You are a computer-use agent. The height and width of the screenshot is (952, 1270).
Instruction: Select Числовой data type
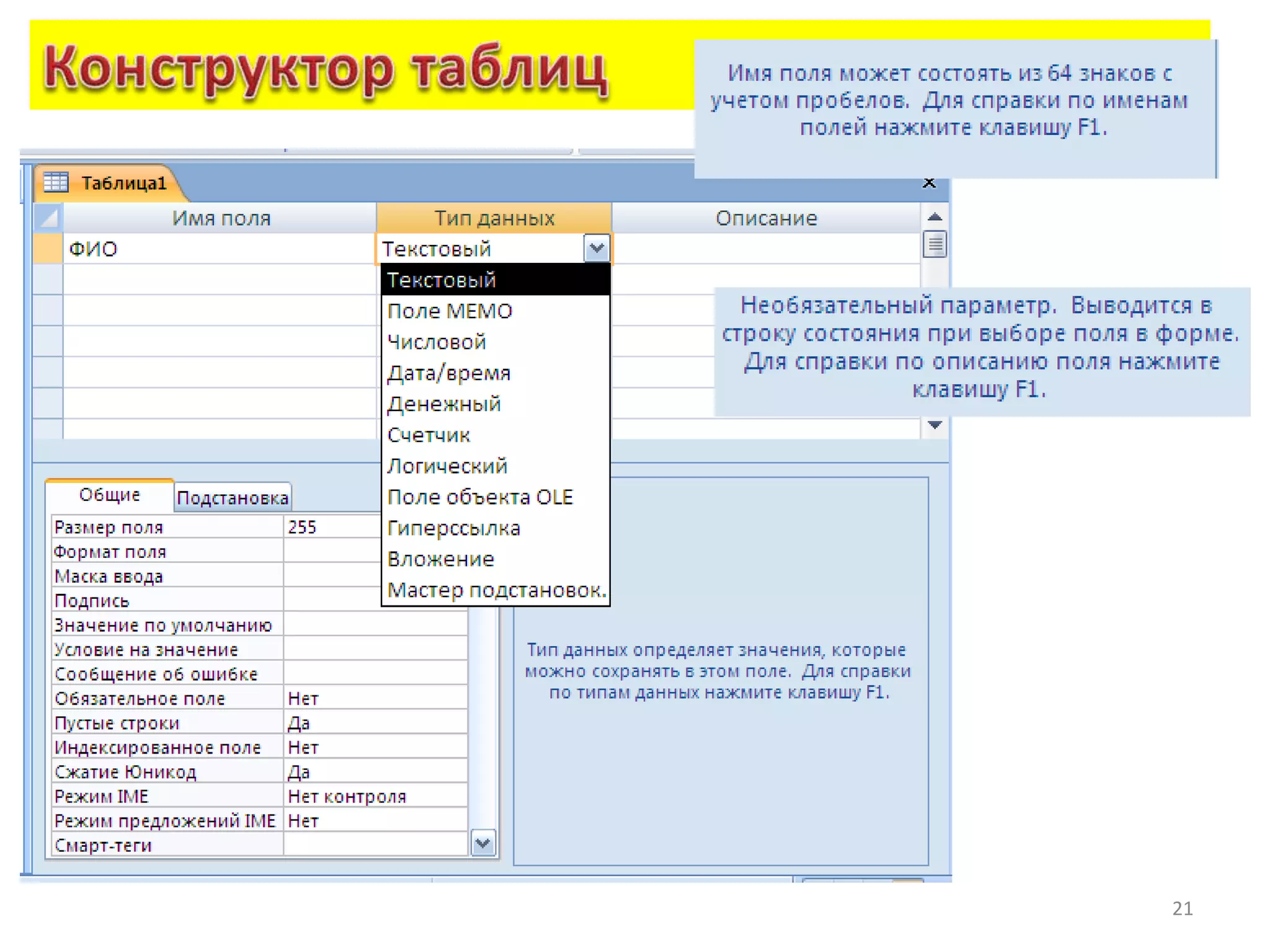pyautogui.click(x=437, y=342)
